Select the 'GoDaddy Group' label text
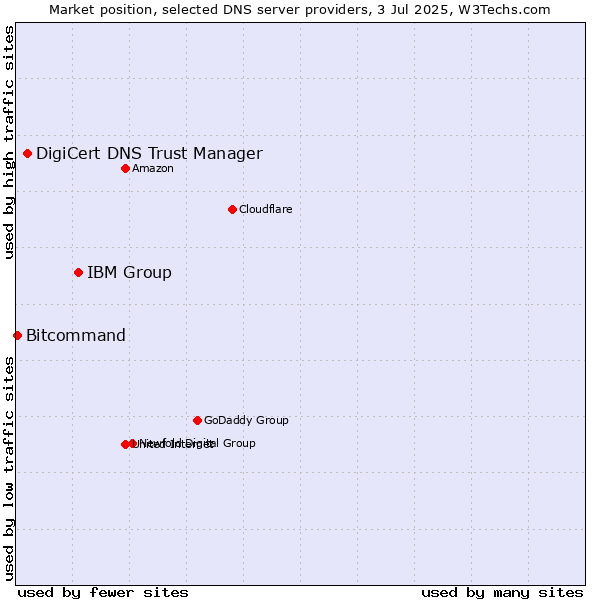 246,420
